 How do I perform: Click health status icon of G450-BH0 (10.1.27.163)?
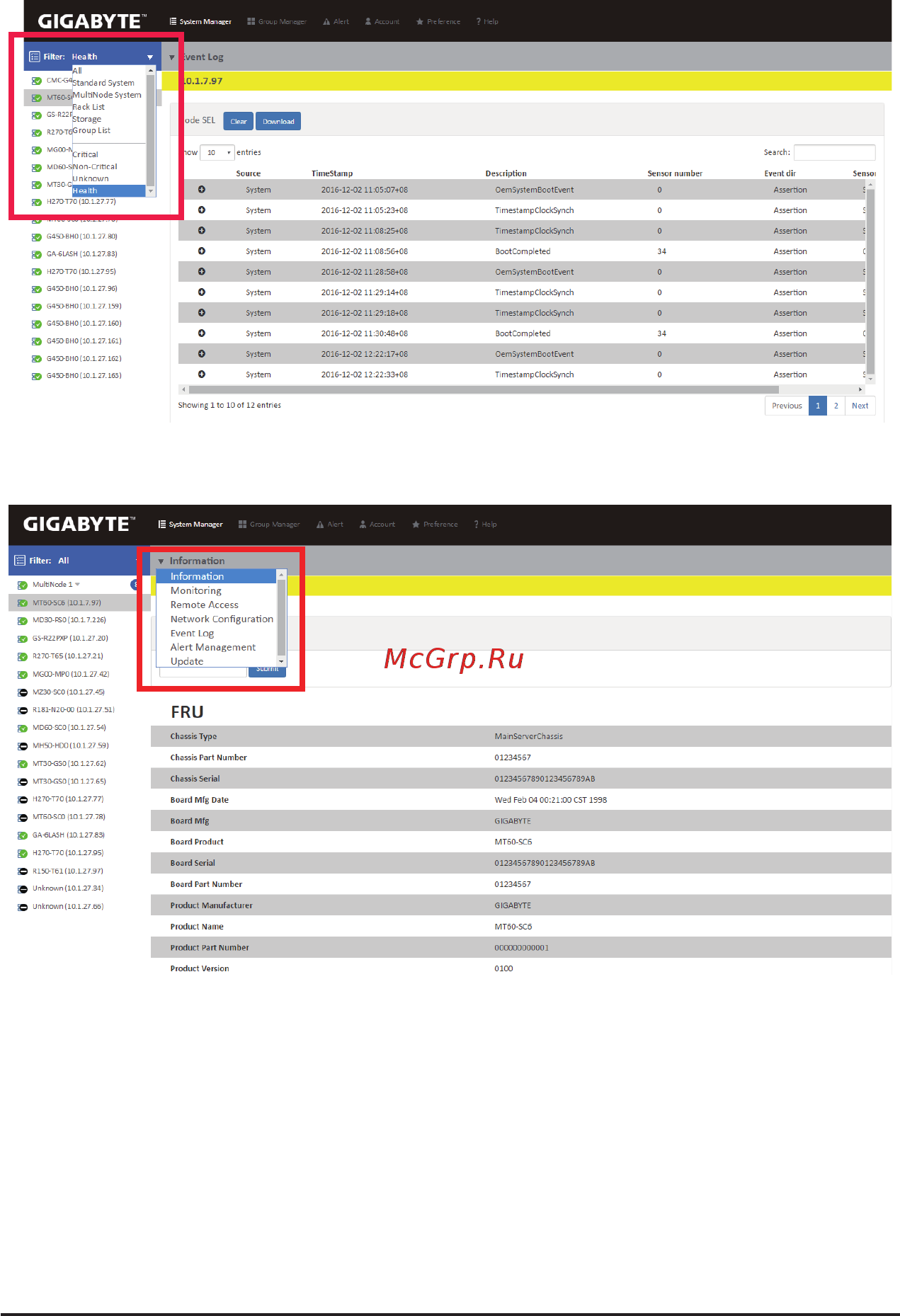pos(37,377)
